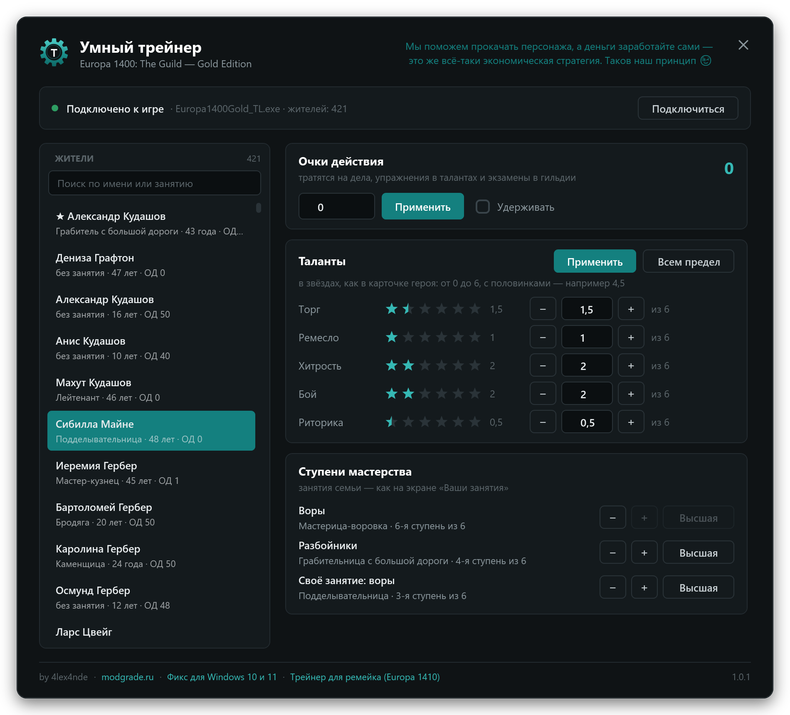
Task: Apply the action points value
Action: tap(422, 207)
